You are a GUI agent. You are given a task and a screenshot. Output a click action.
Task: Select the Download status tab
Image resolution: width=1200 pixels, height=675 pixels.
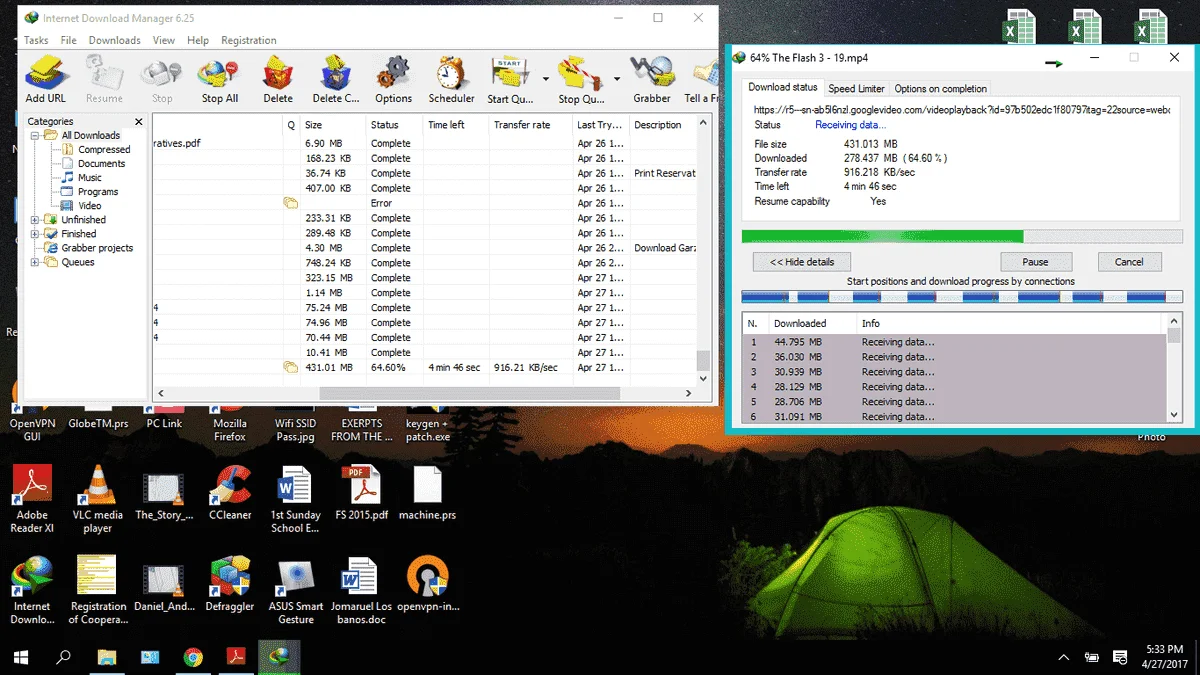click(x=783, y=87)
